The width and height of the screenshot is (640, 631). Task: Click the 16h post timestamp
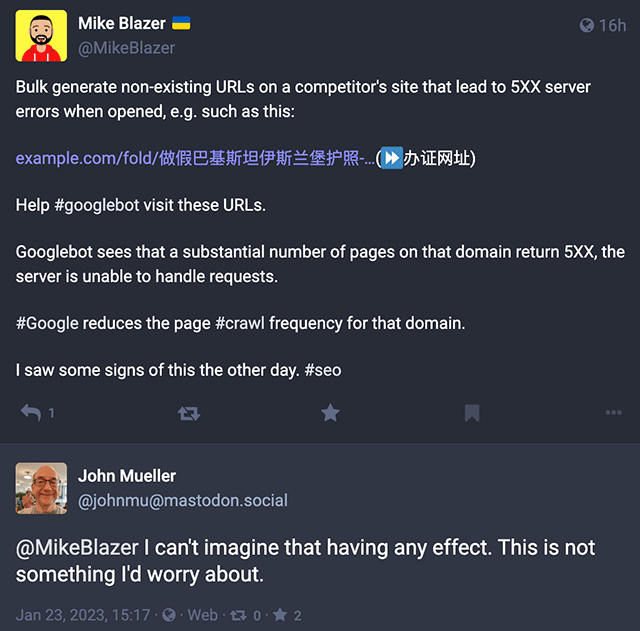612,25
